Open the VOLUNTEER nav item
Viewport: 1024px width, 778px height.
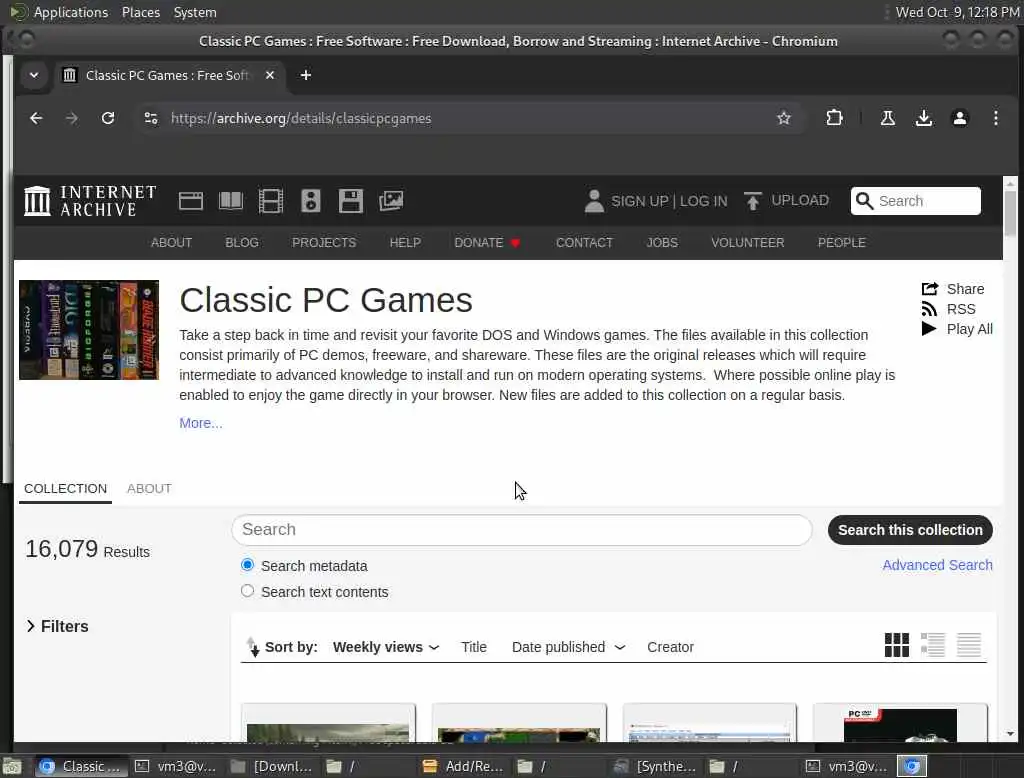(748, 242)
